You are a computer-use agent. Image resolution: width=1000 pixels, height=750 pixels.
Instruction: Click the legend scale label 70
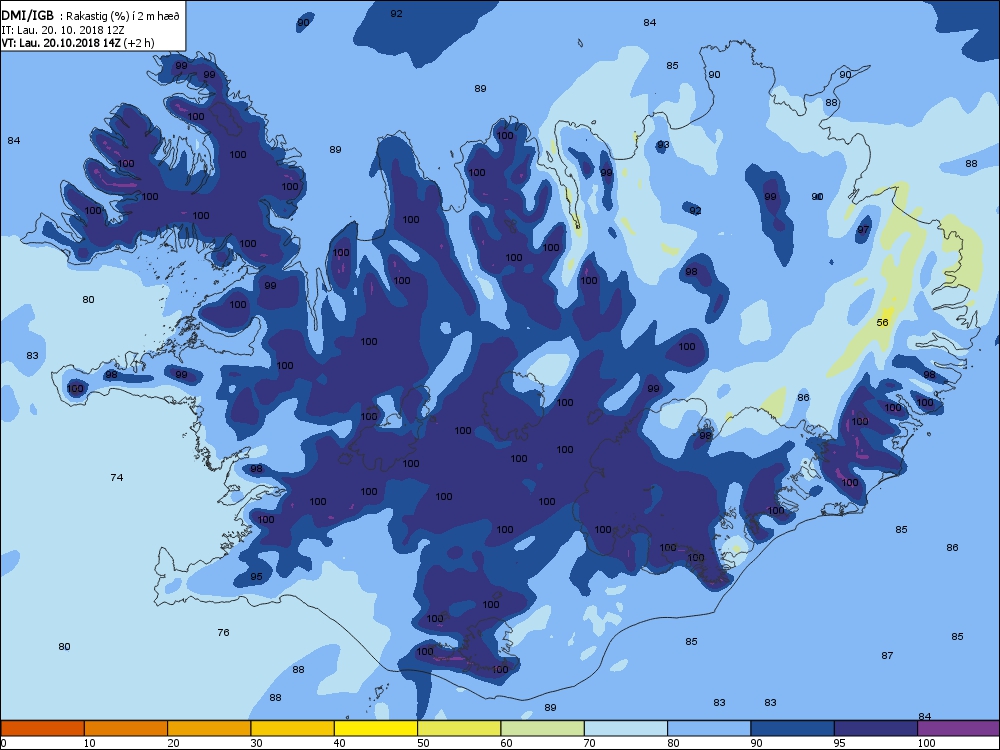[589, 743]
